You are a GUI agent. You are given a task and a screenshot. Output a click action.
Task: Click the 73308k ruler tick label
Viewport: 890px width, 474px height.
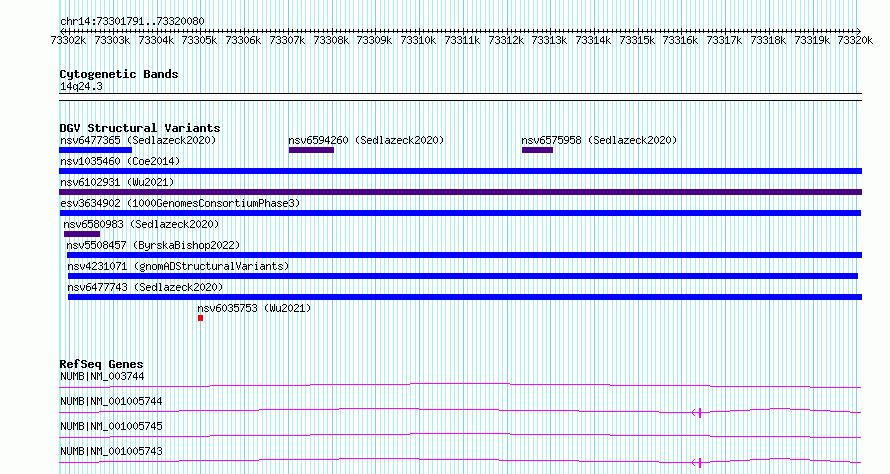tap(331, 40)
